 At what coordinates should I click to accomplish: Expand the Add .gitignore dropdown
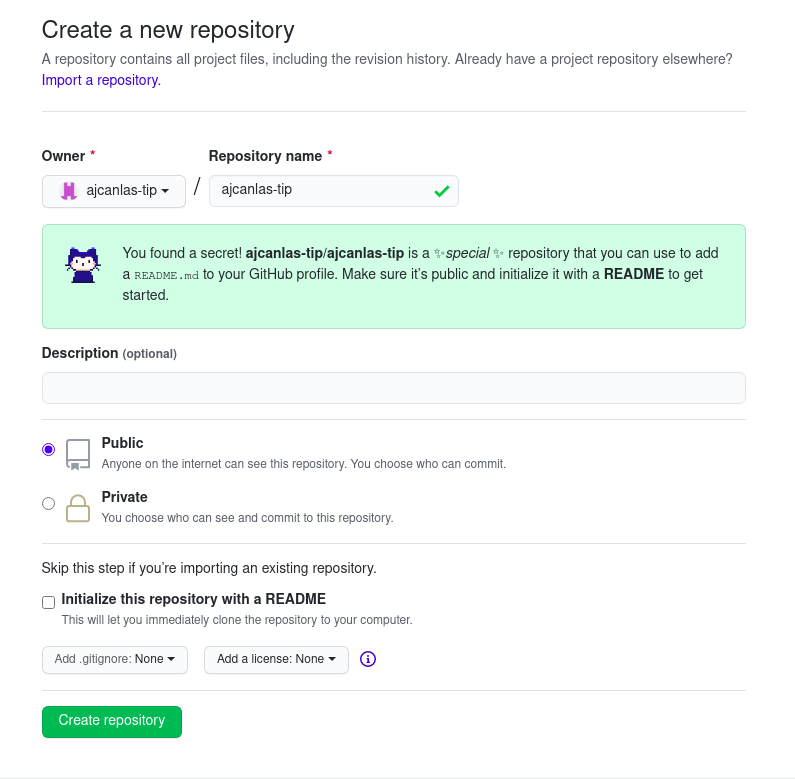(x=115, y=659)
